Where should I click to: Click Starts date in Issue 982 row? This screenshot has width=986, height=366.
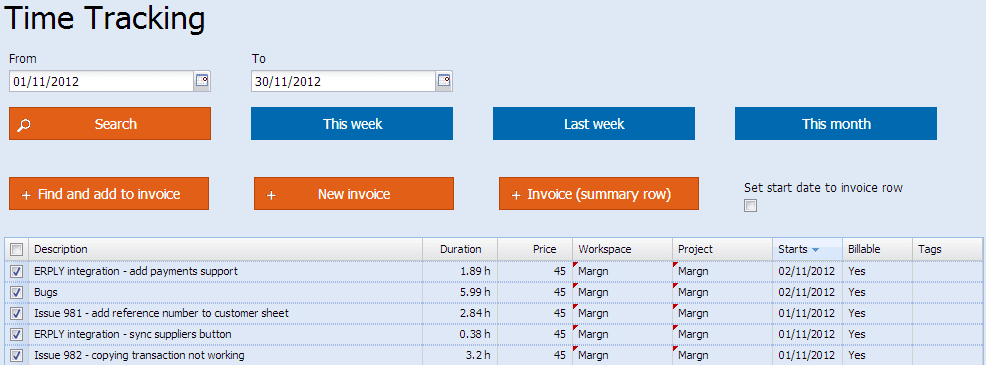[x=807, y=355]
